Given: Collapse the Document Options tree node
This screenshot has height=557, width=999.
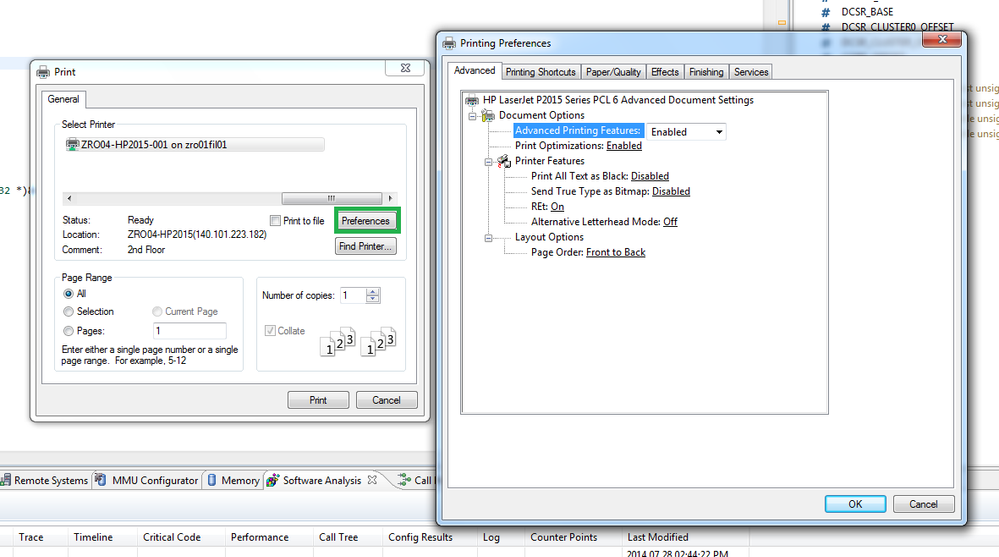Looking at the screenshot, I should 472,116.
